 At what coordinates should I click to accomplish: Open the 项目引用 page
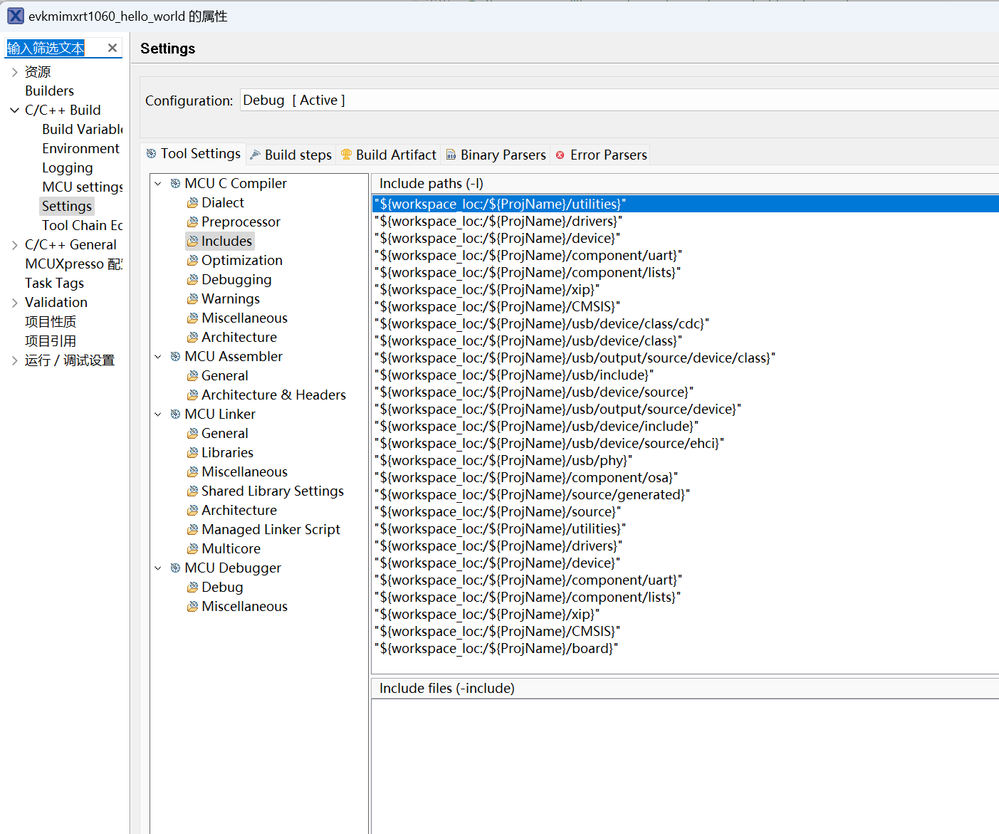point(50,341)
